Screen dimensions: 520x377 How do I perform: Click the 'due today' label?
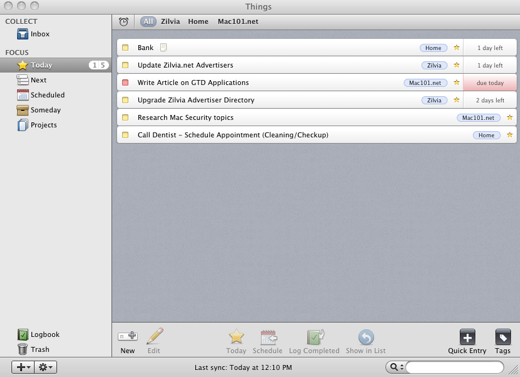490,83
